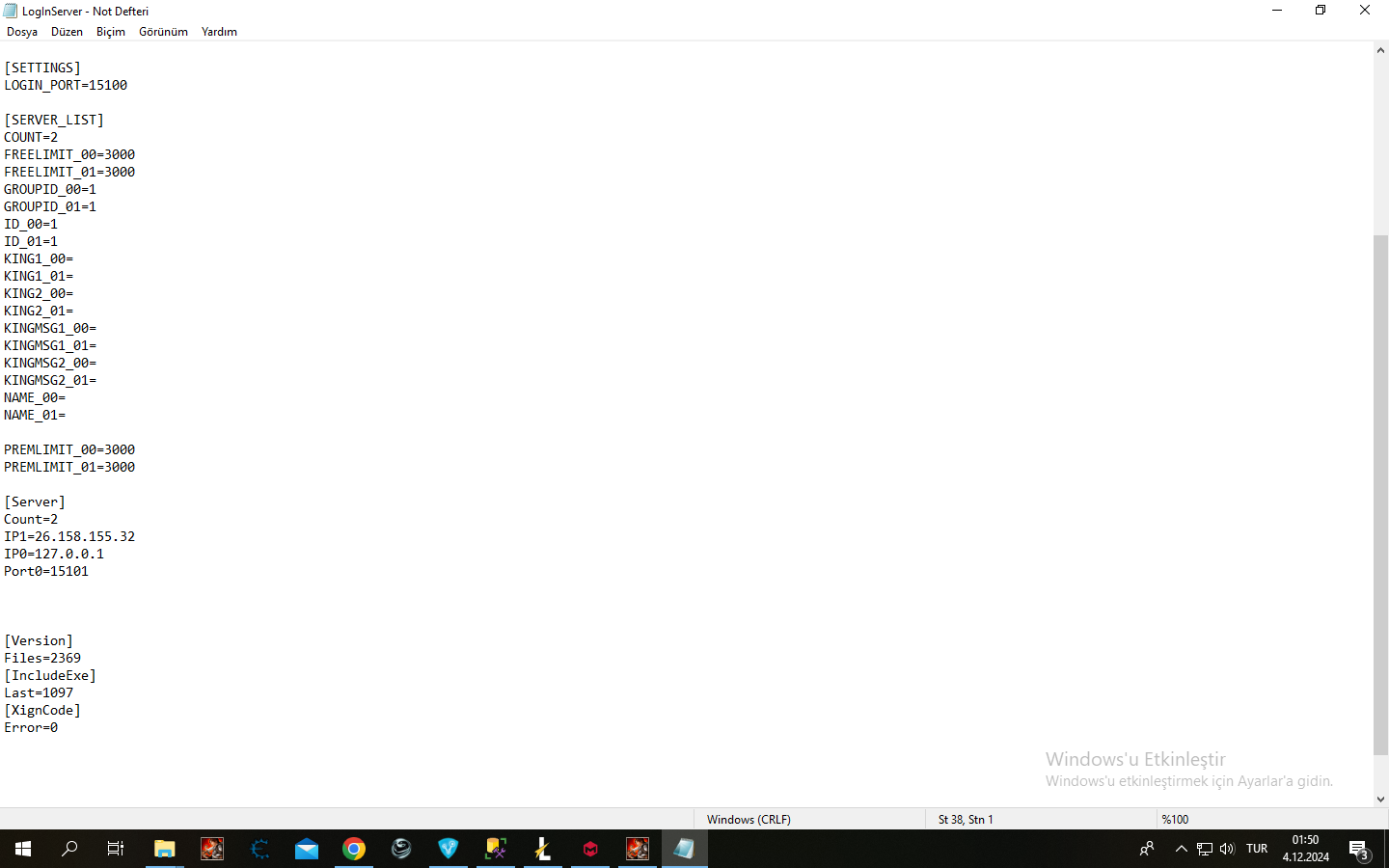The image size is (1389, 868).
Task: Open the warrior game icon beside Notepad
Action: 638,849
